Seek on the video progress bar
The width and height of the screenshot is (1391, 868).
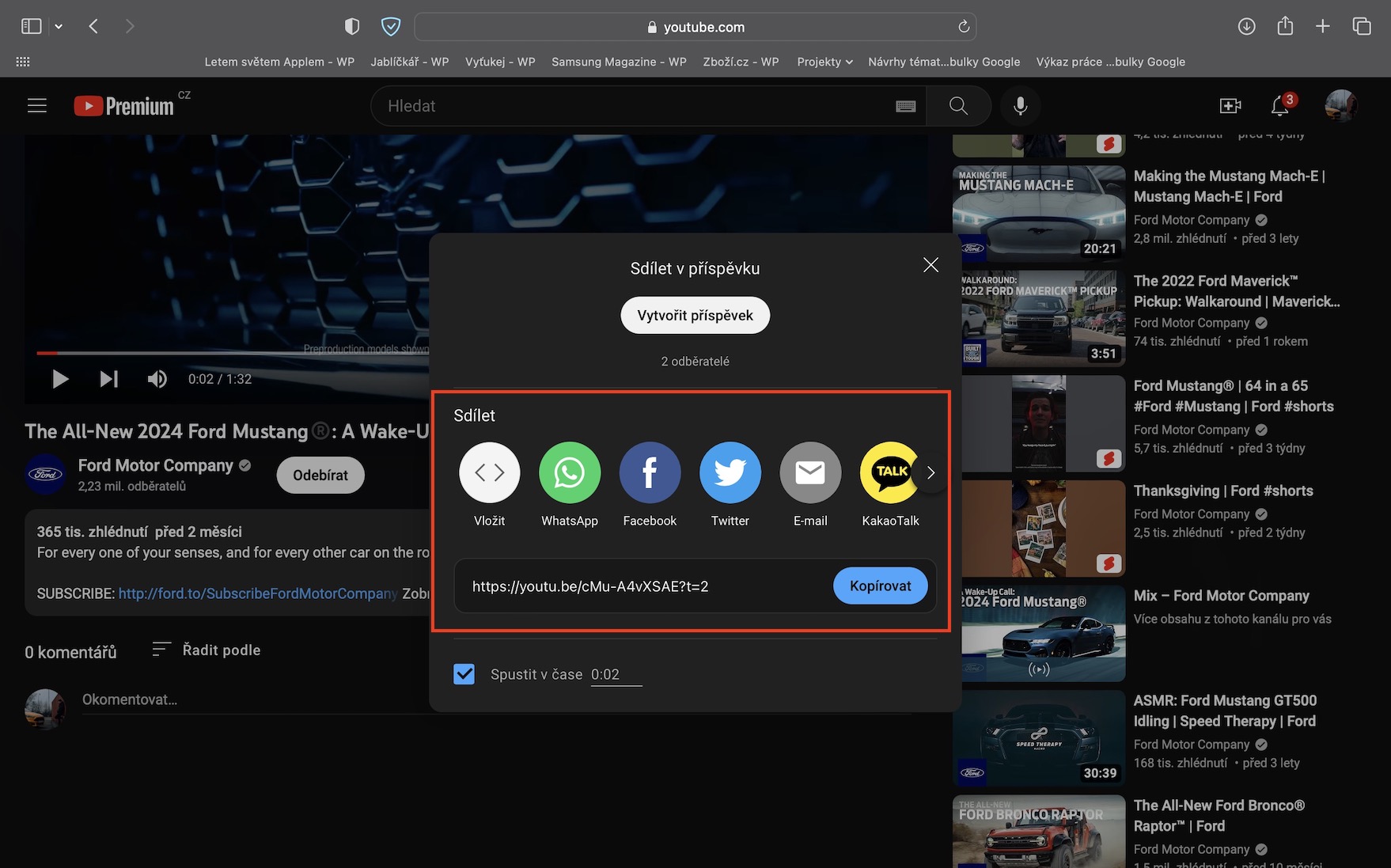(x=233, y=353)
